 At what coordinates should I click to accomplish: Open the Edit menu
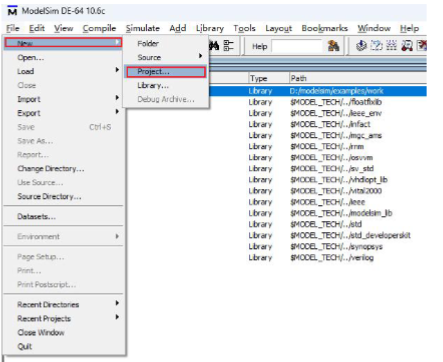point(37,28)
